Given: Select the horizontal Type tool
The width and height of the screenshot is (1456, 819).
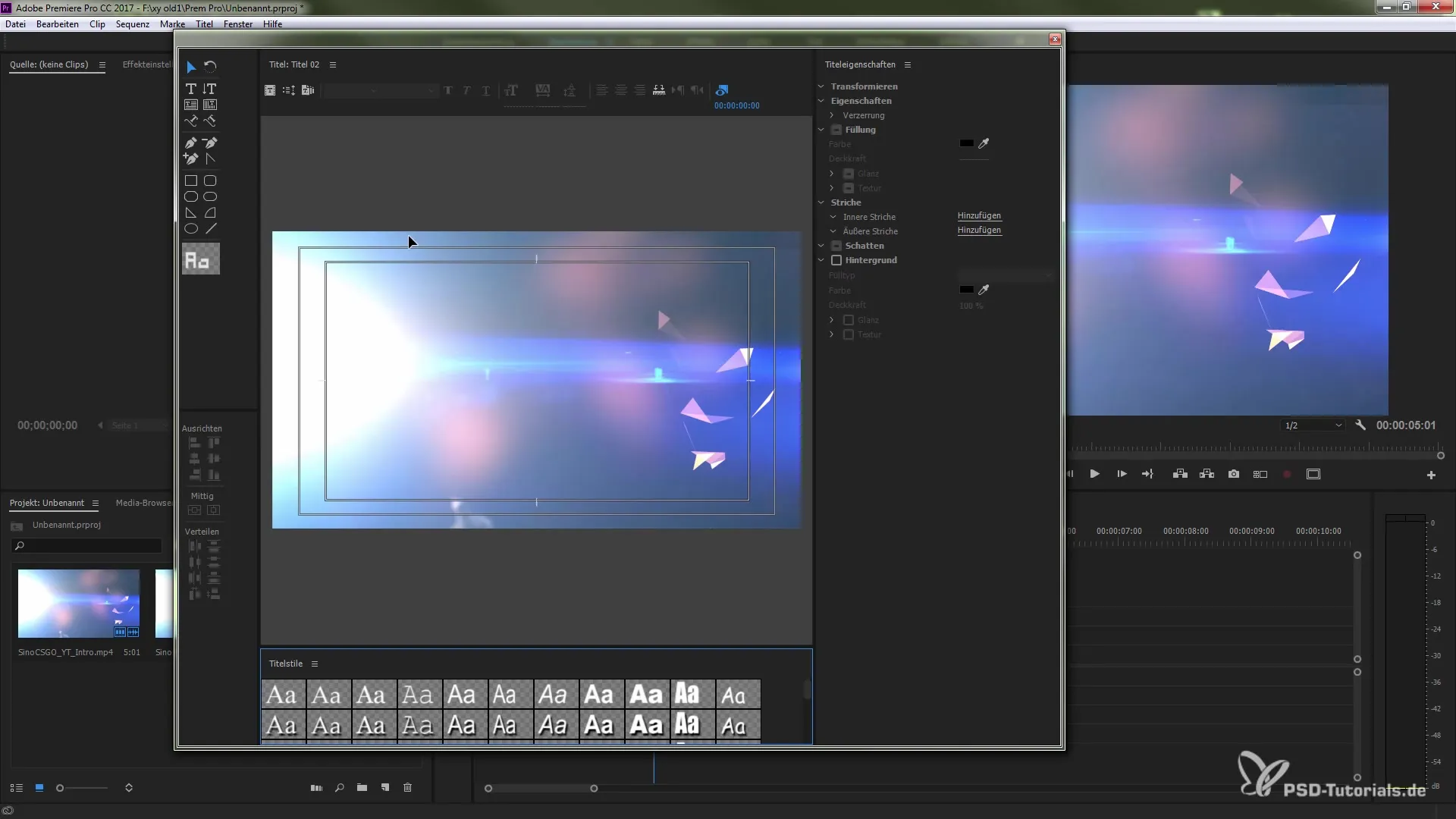Looking at the screenshot, I should pyautogui.click(x=191, y=89).
